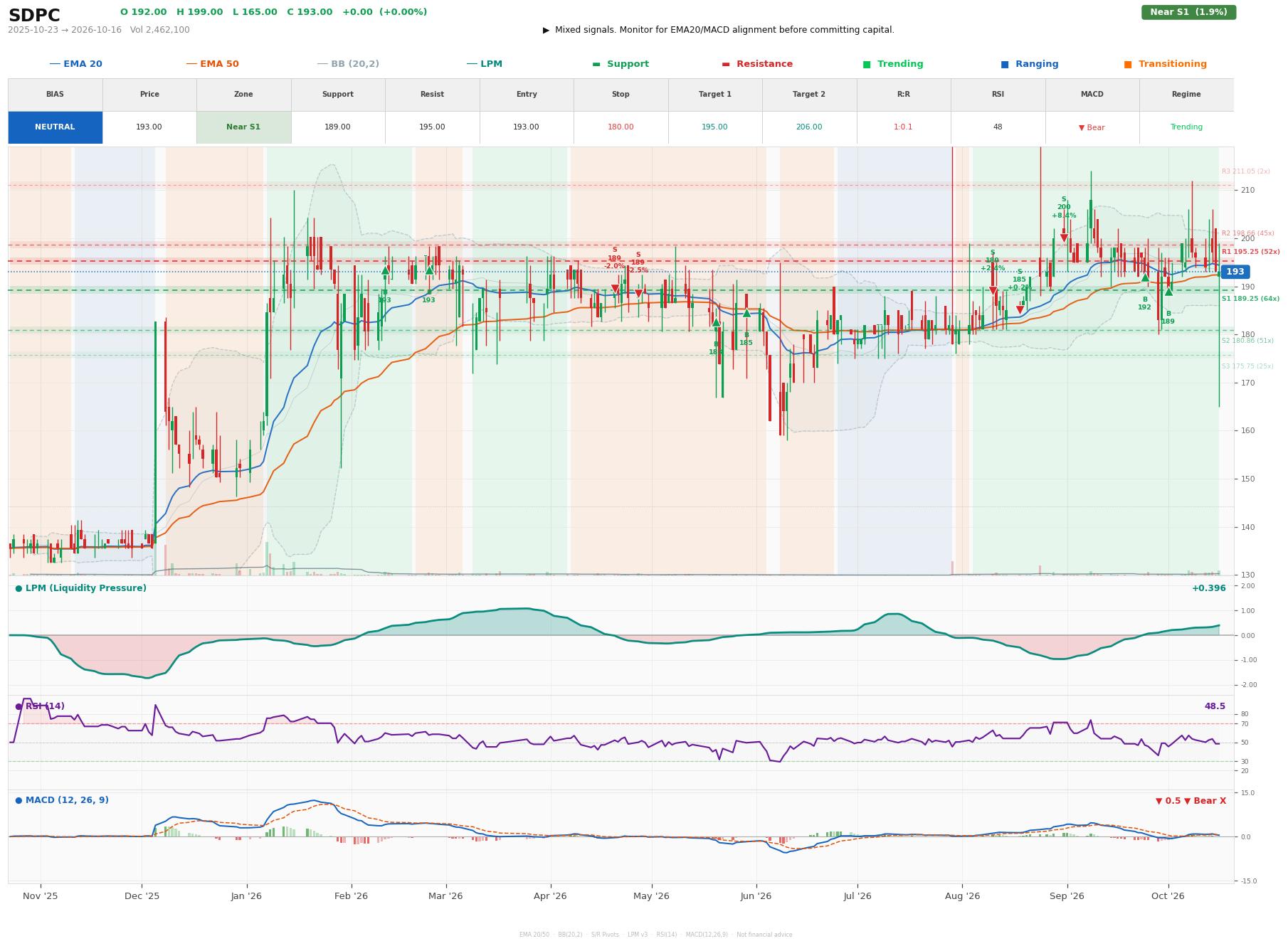1288x946 pixels.
Task: Click the Trending regime cell
Action: click(x=1186, y=127)
